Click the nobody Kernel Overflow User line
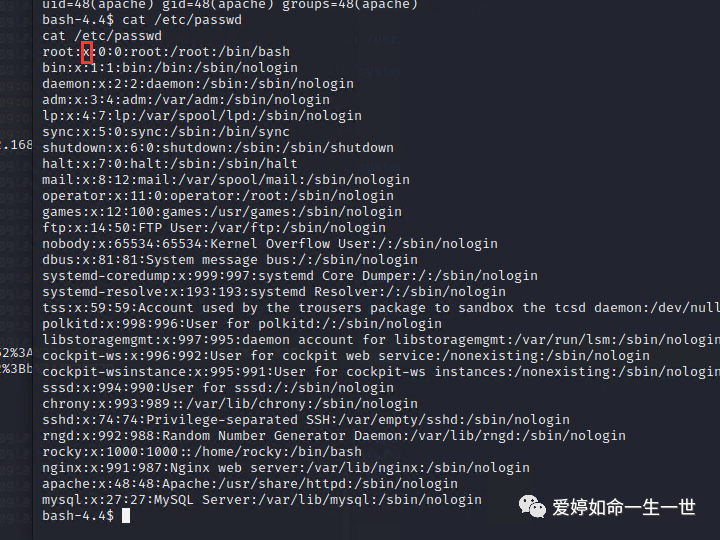This screenshot has height=540, width=720. pos(270,244)
